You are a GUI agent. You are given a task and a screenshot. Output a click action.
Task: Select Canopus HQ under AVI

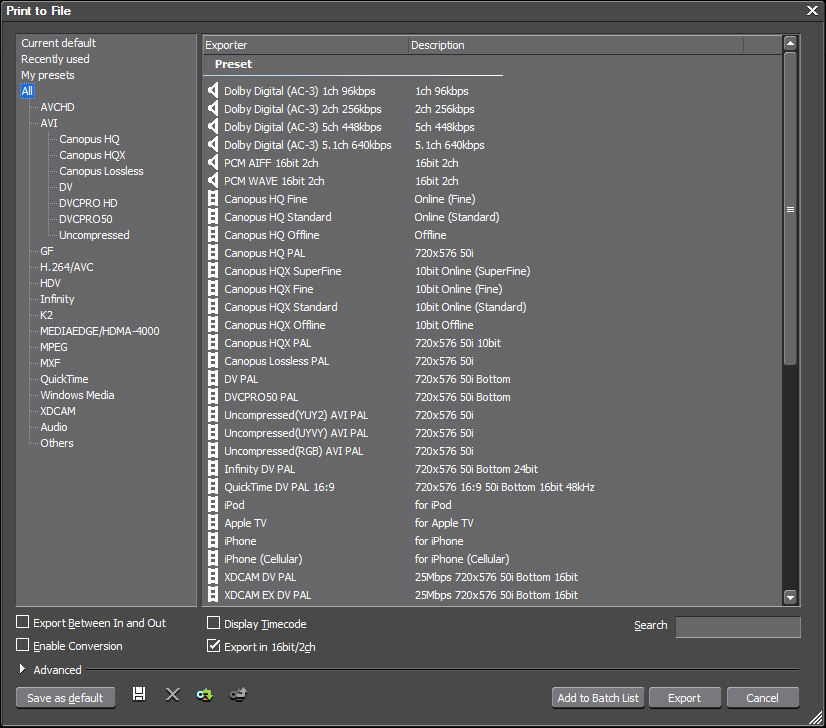[90, 139]
